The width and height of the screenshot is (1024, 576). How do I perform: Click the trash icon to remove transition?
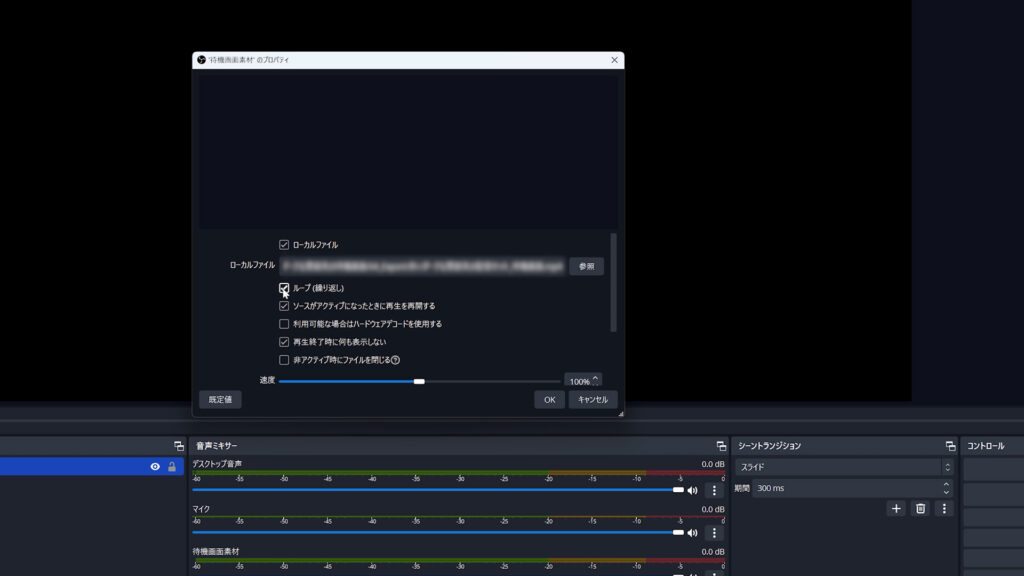click(920, 508)
